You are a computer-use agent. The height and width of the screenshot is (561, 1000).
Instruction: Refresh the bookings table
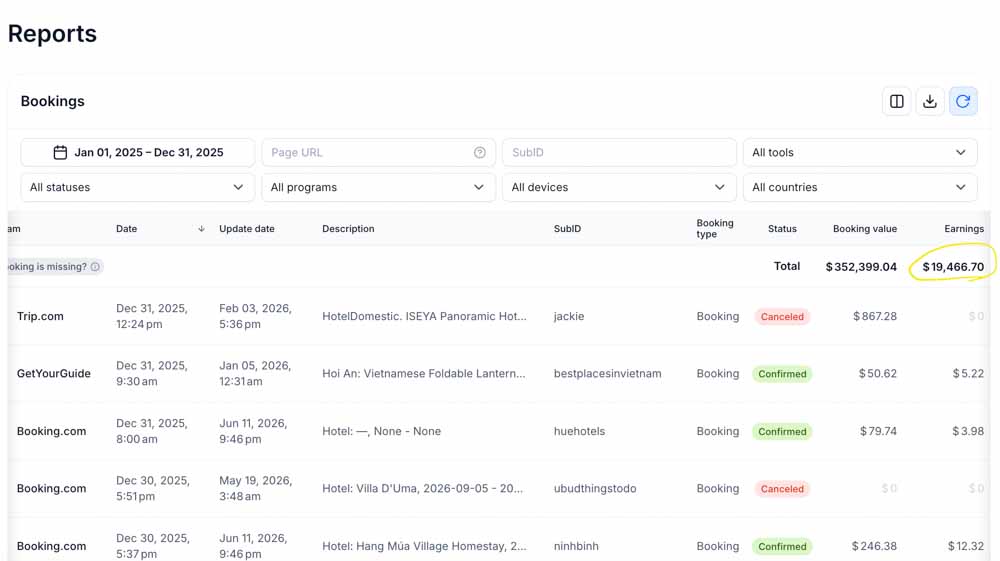(963, 101)
